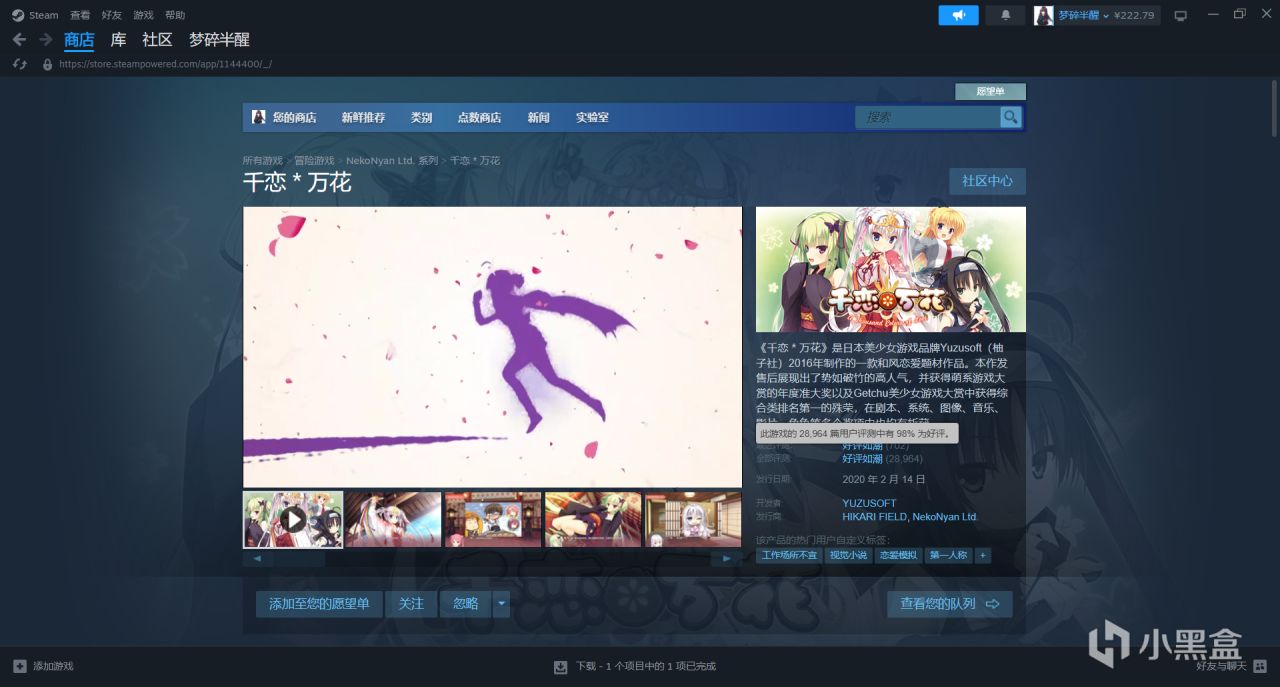Image resolution: width=1280 pixels, height=687 pixels.
Task: Open 新闻 in the store nav
Action: click(539, 117)
